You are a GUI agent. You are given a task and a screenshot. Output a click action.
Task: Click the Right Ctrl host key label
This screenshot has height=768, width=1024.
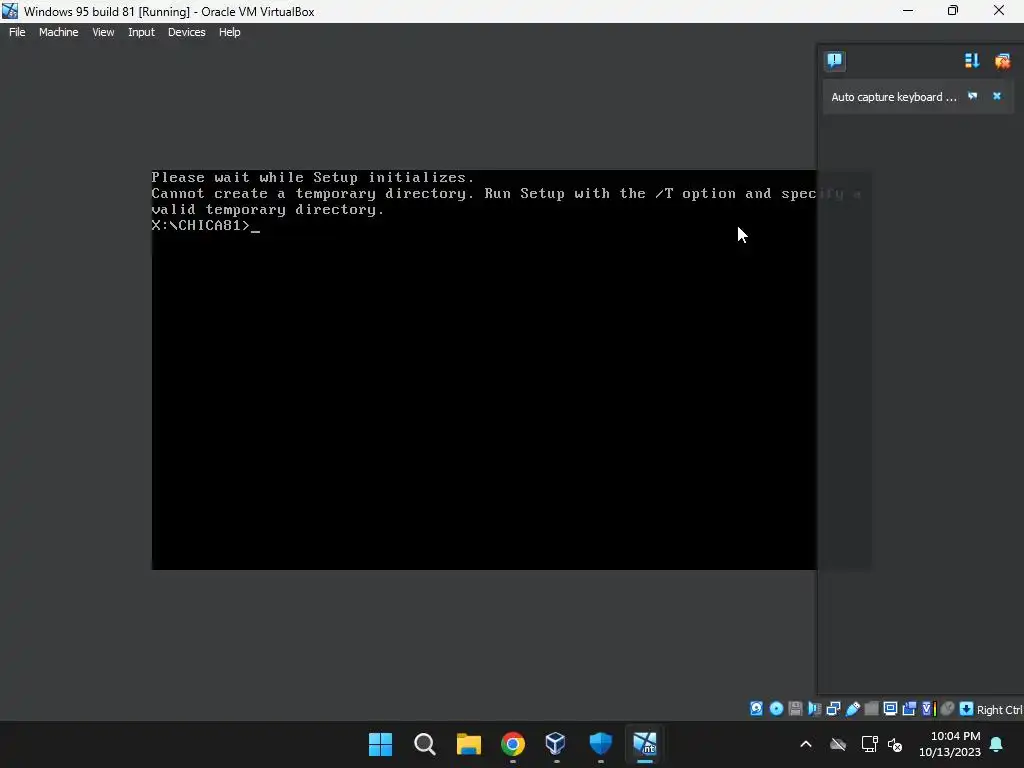click(999, 710)
